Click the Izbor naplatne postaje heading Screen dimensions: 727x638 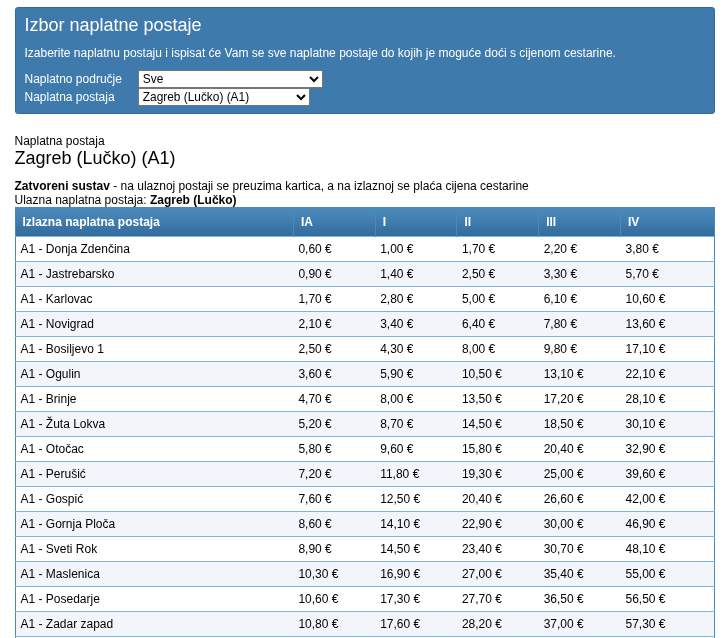point(113,26)
